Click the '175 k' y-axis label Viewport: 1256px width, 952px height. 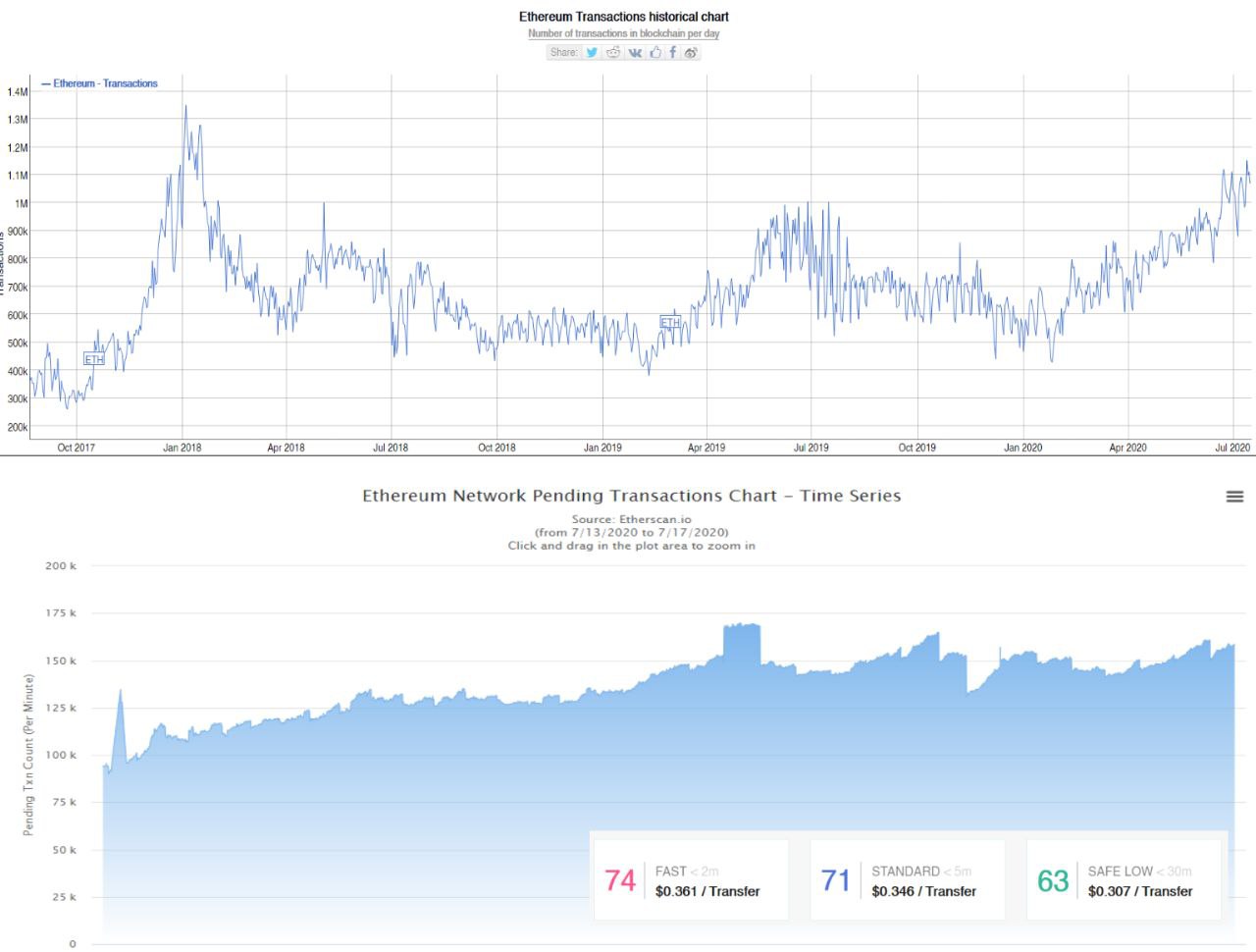61,612
